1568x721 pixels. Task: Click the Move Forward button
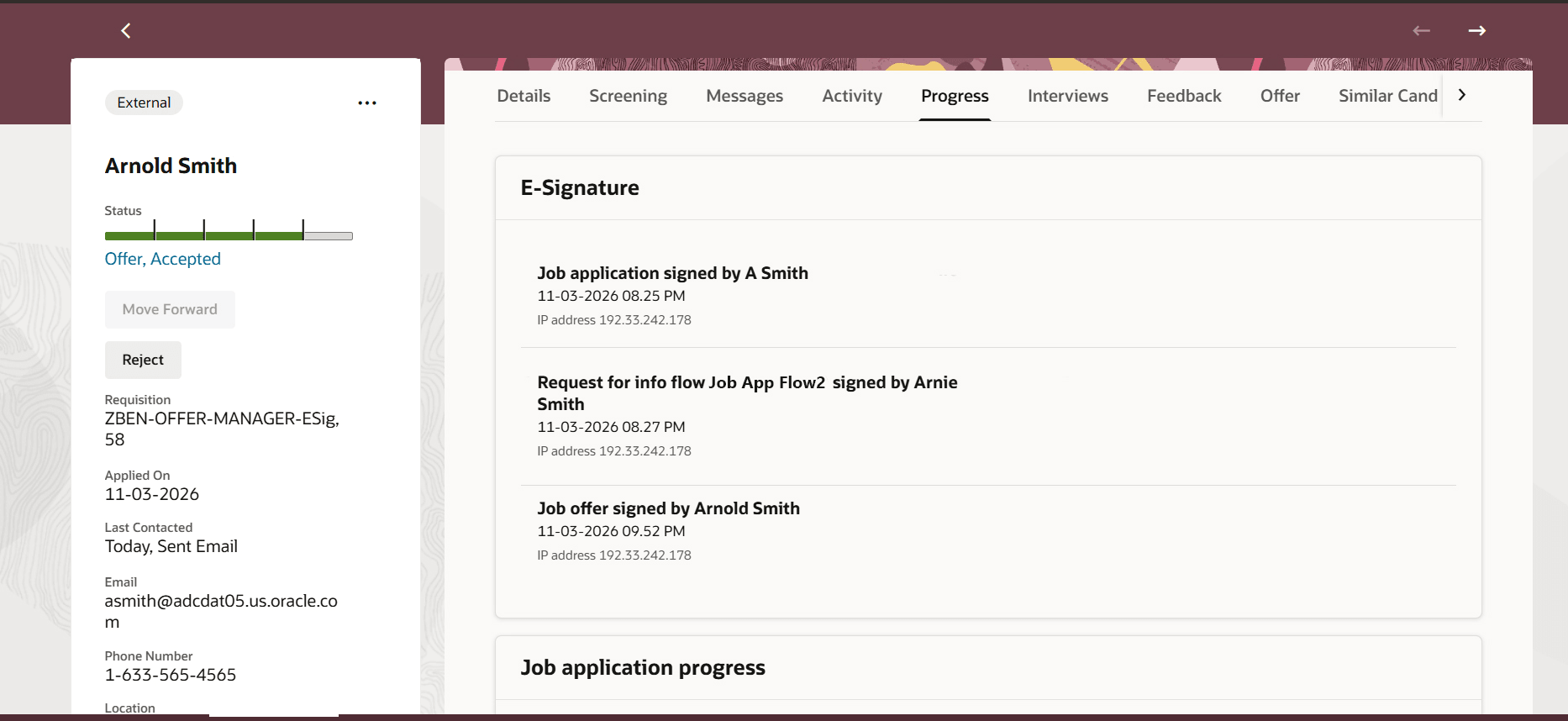(x=170, y=309)
